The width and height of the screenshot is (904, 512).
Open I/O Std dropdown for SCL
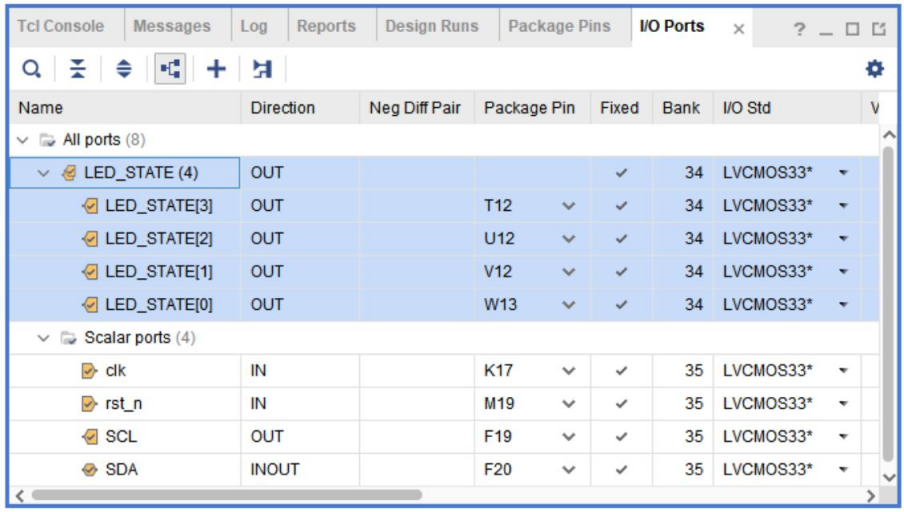(x=843, y=437)
